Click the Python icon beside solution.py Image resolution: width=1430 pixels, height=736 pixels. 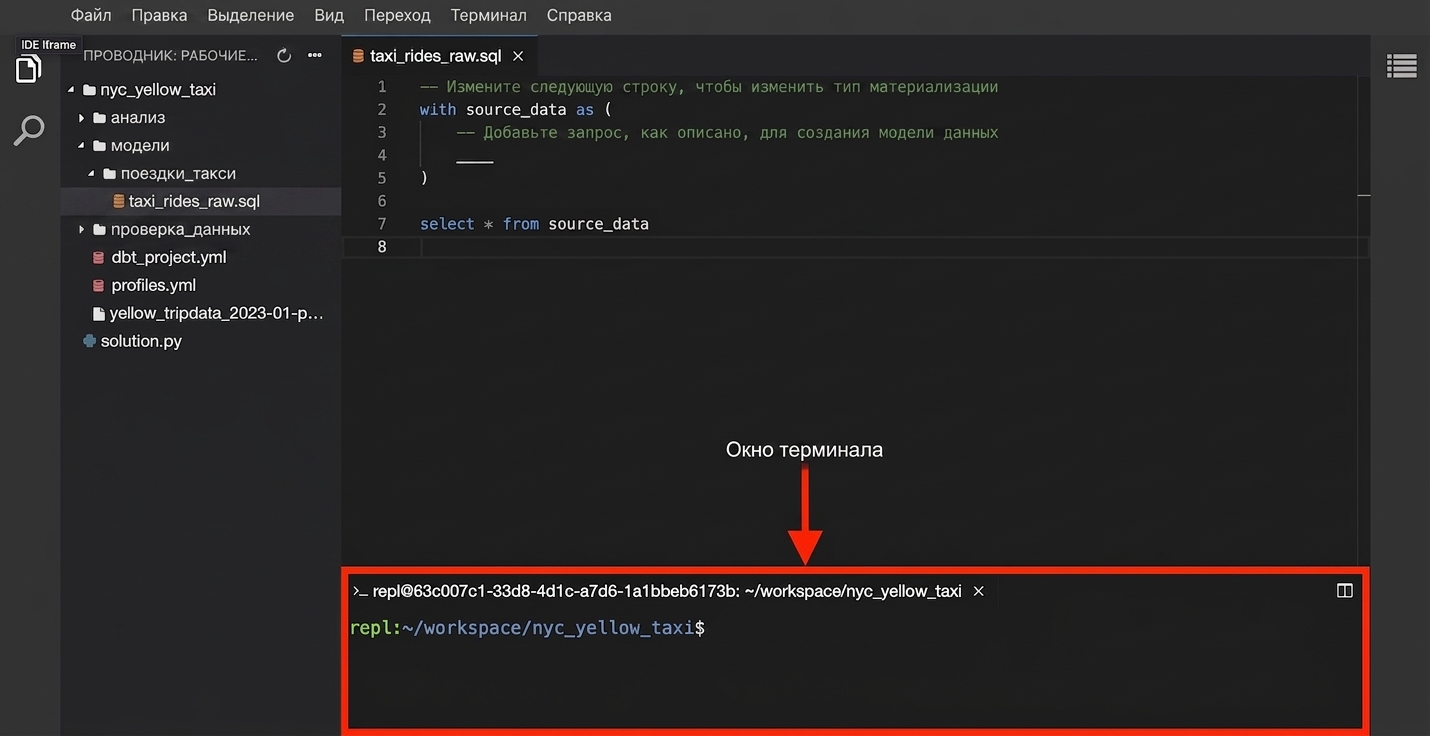pyautogui.click(x=90, y=341)
